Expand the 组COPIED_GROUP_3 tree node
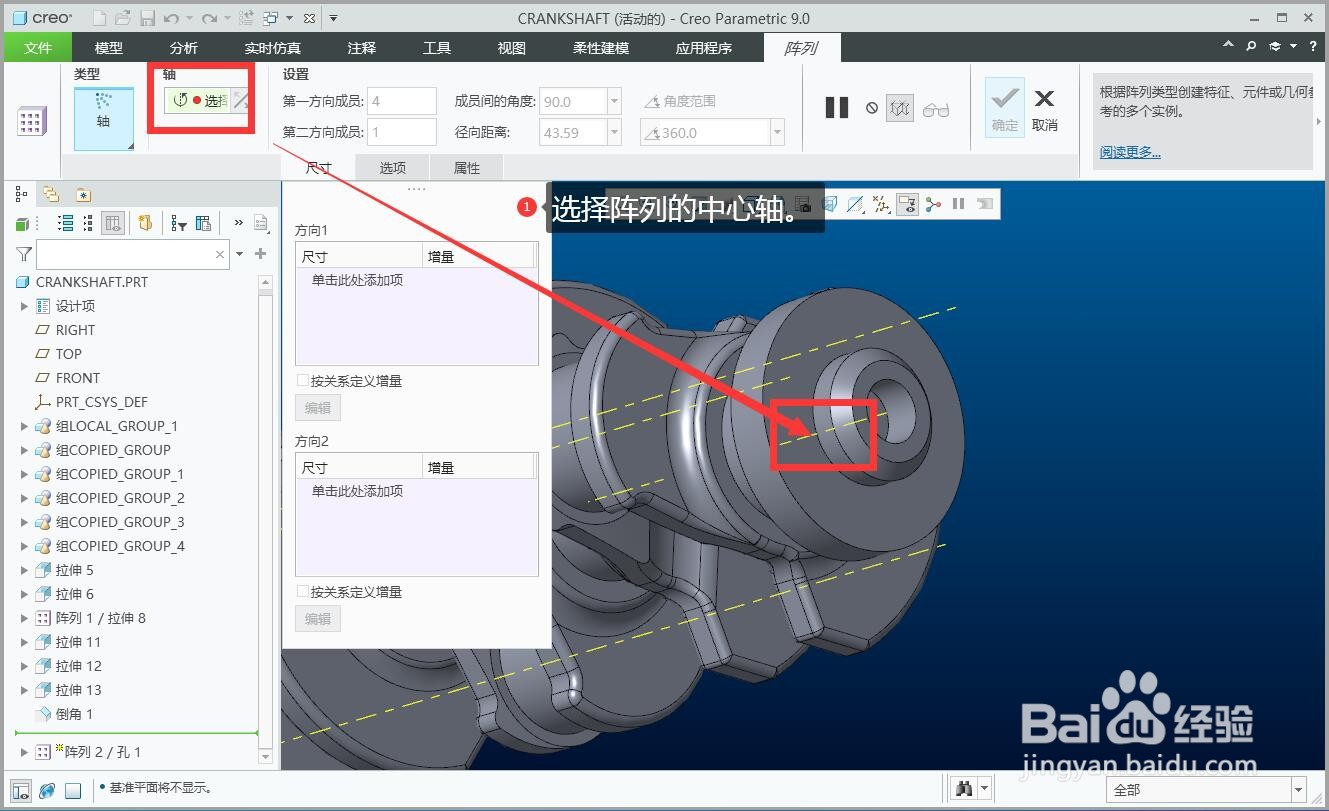The height and width of the screenshot is (811, 1329). tap(25, 522)
